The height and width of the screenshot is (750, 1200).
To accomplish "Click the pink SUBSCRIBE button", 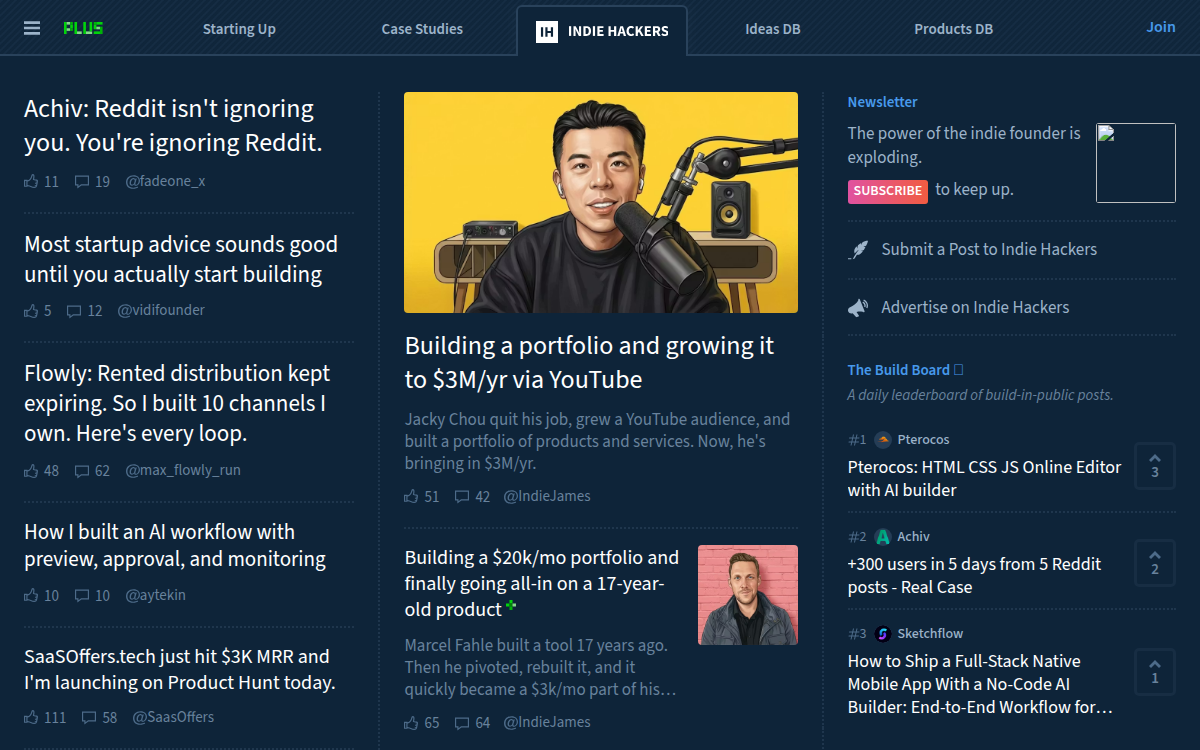I will (x=887, y=191).
